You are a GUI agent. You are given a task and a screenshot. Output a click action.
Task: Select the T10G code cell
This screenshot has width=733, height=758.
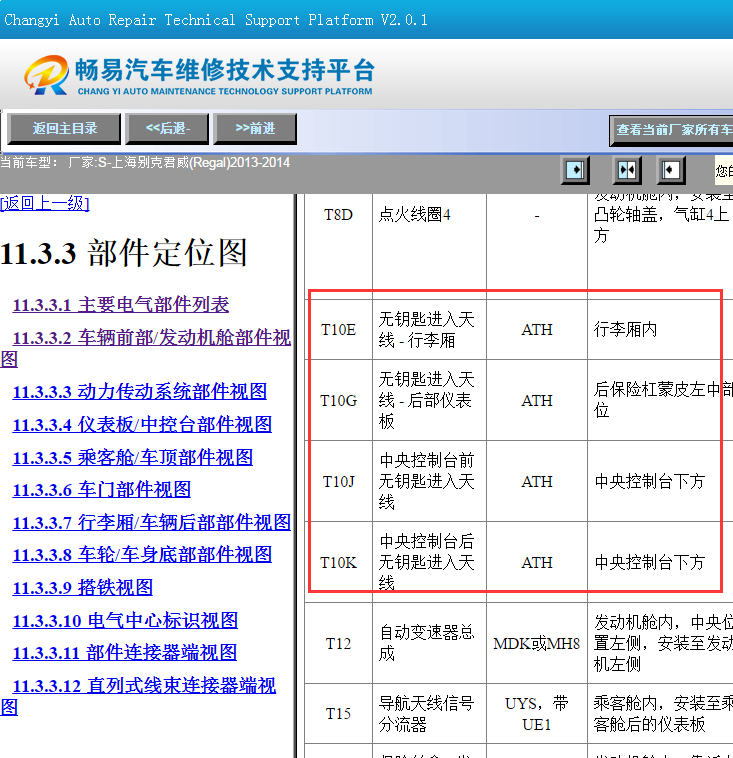click(x=338, y=400)
